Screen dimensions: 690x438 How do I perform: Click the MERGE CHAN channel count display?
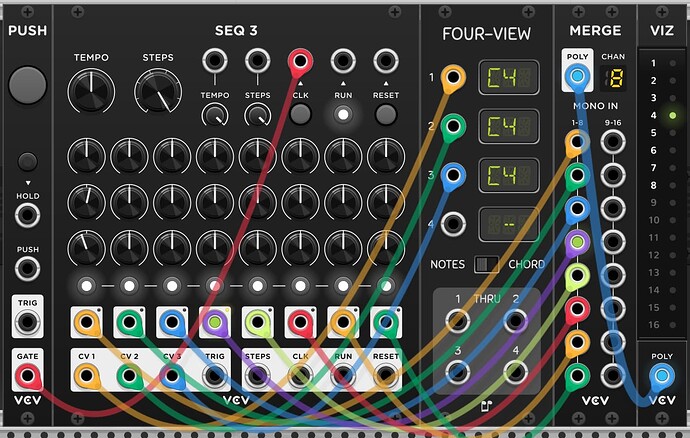[x=616, y=78]
